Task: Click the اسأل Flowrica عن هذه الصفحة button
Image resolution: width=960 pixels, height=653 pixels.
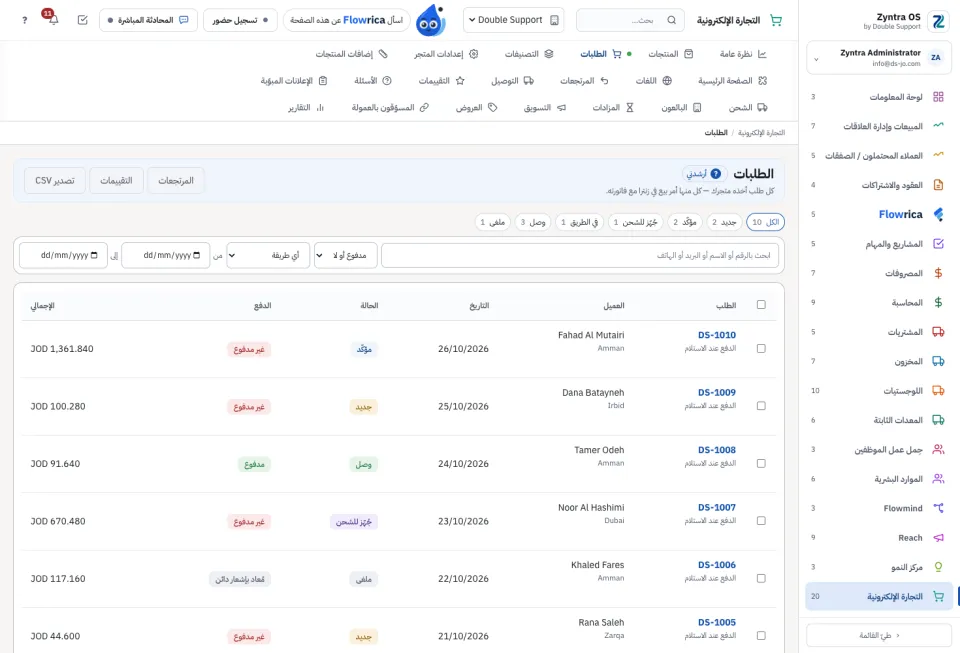Action: pos(347,20)
